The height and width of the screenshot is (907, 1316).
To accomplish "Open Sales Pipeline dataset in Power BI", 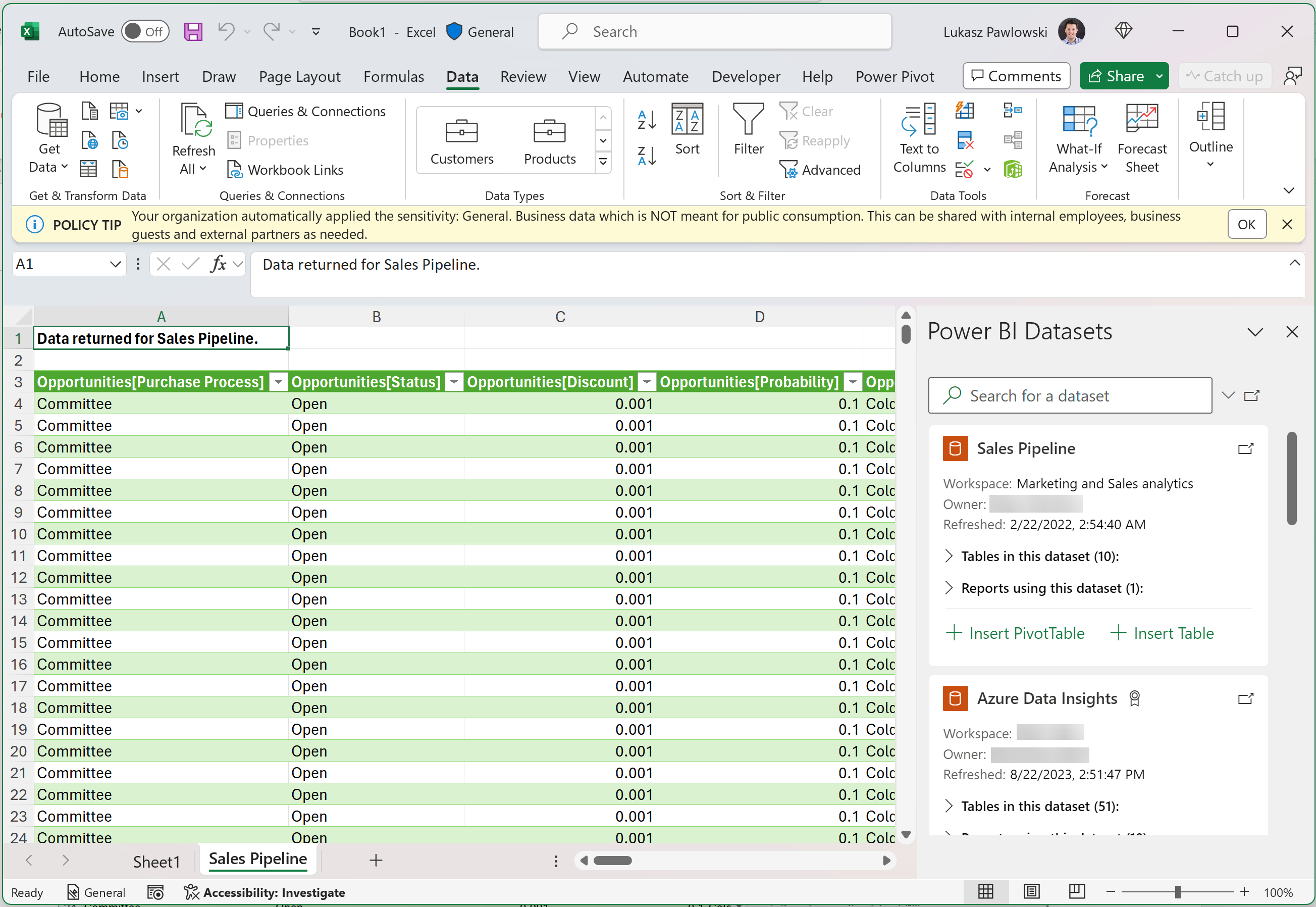I will (1245, 449).
